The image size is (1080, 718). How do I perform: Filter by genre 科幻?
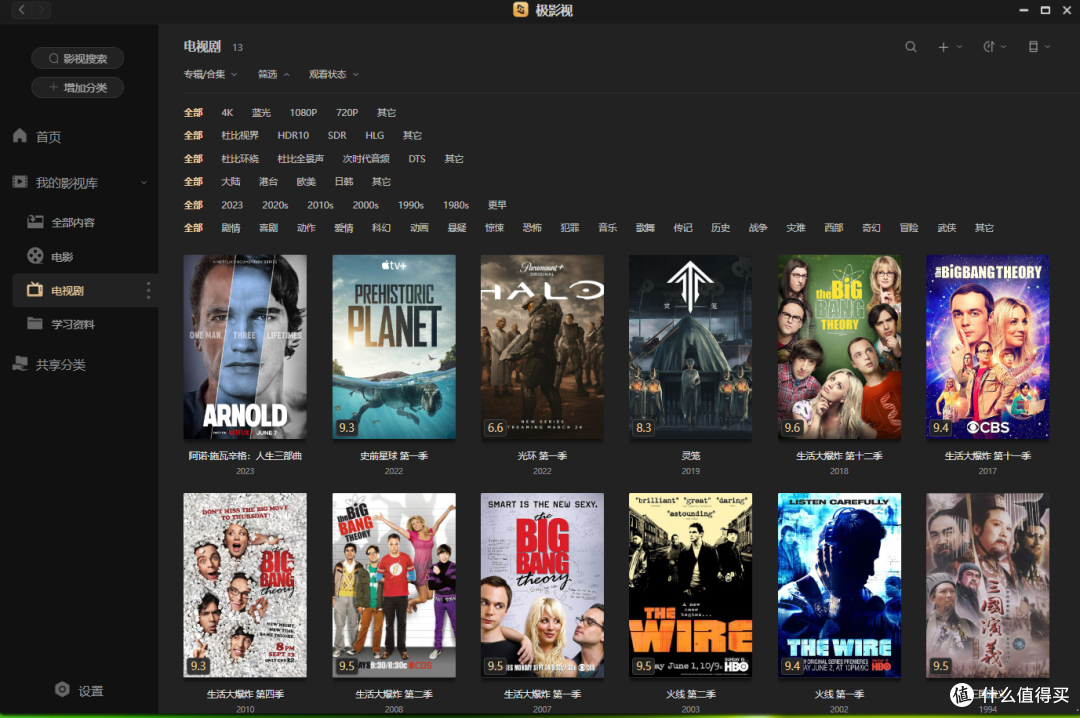pyautogui.click(x=382, y=227)
